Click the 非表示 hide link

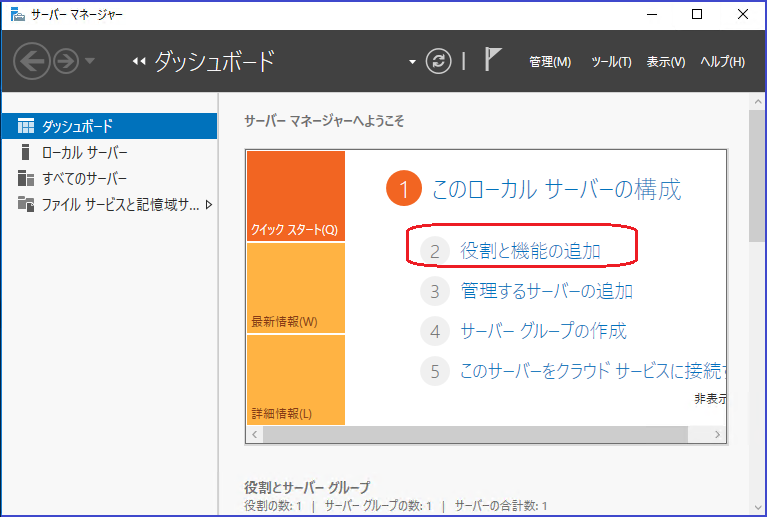click(710, 399)
